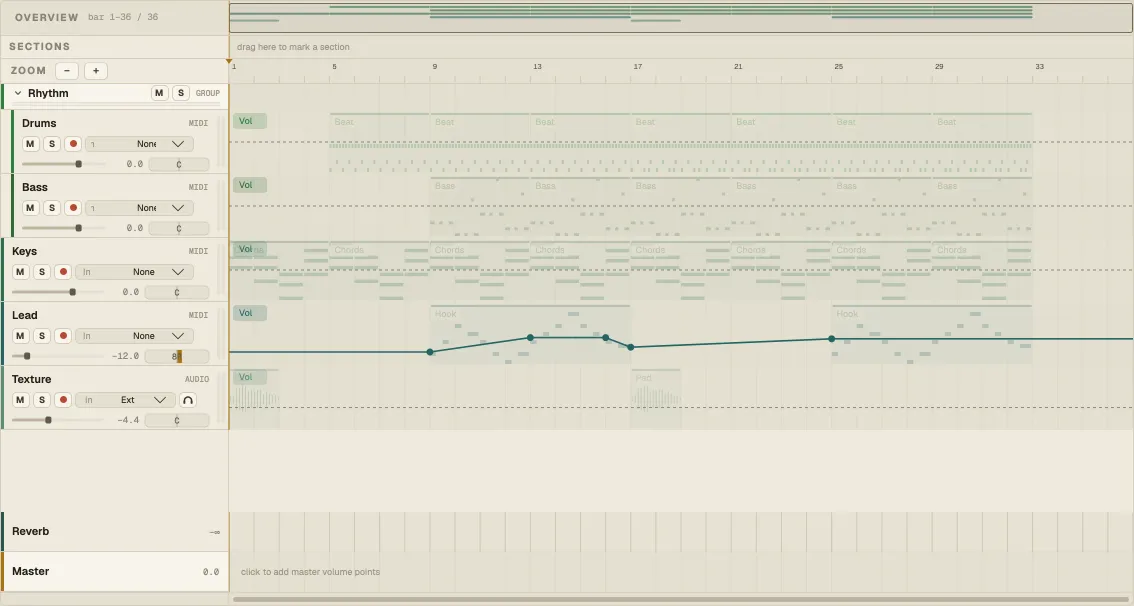Solo the Lead track

point(41,336)
